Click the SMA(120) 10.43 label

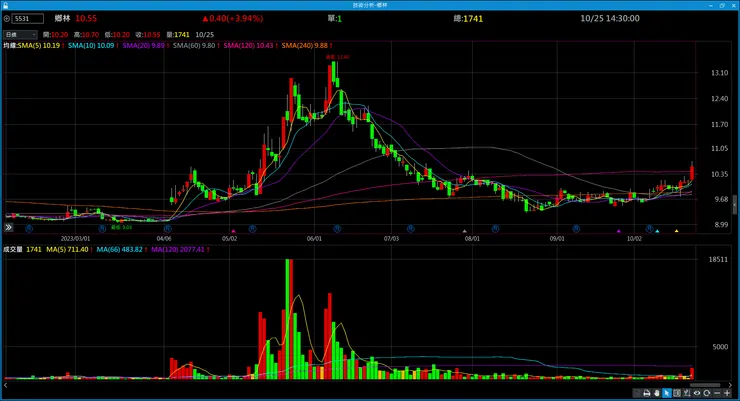coord(248,45)
